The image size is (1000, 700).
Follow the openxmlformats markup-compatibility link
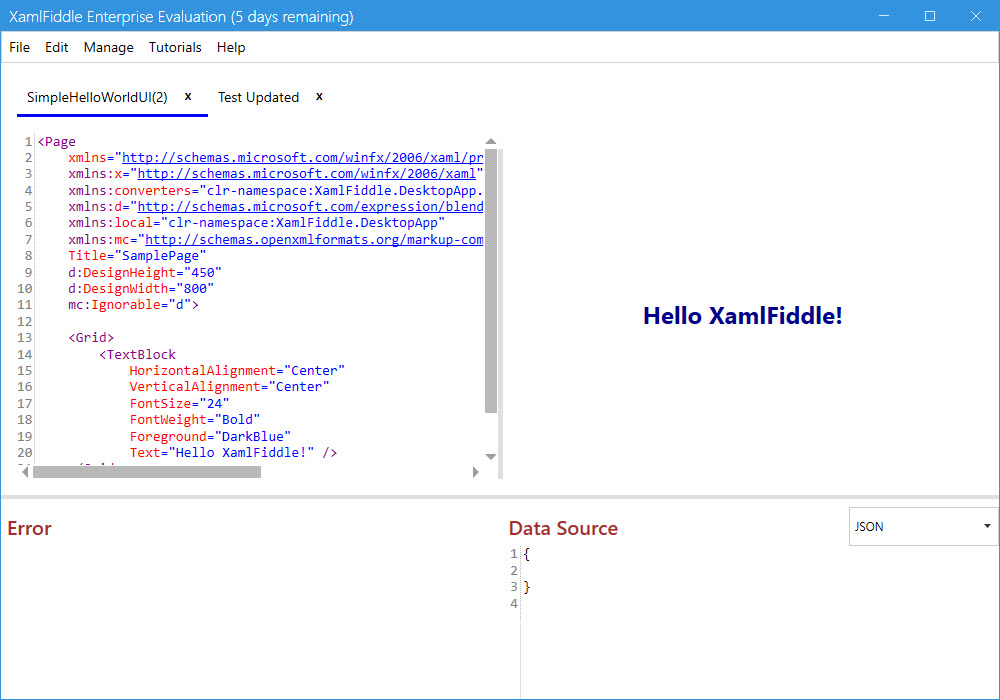314,240
